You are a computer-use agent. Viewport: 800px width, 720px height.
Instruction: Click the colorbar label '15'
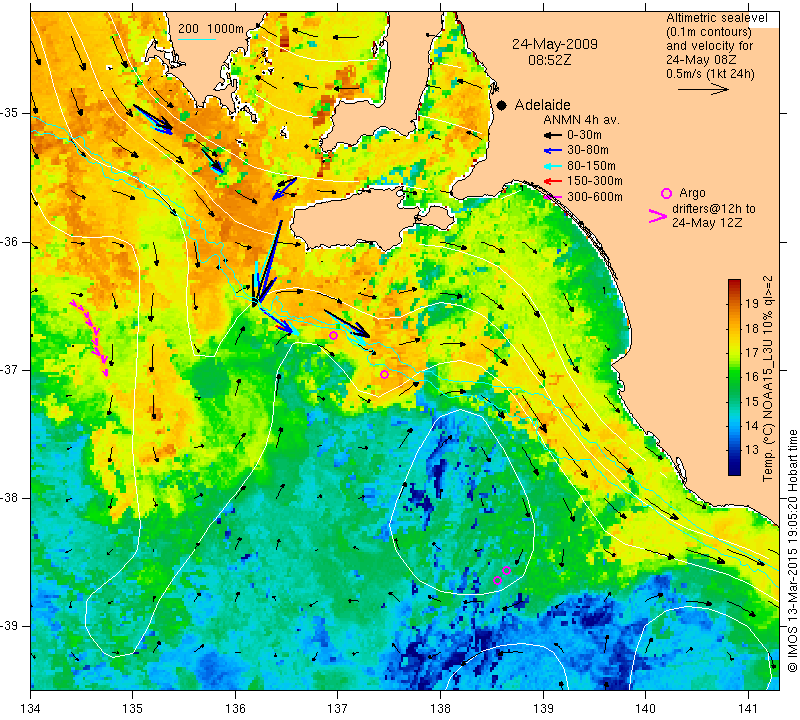752,402
